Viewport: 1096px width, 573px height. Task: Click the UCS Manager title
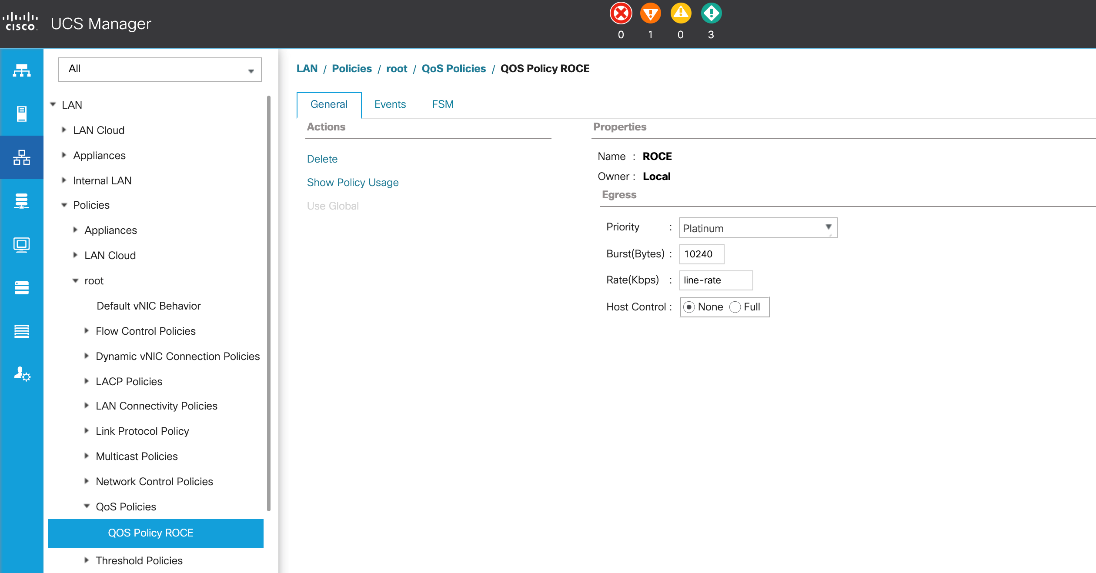(x=101, y=23)
